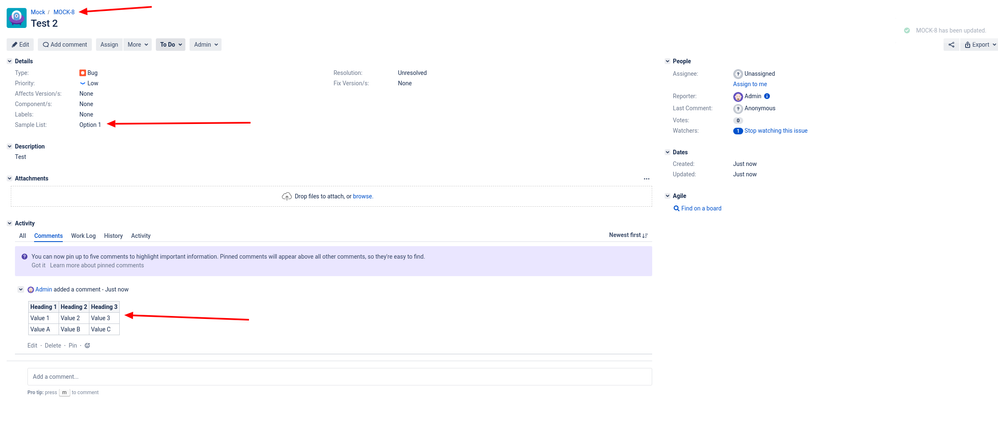Click the Edit link under the comment
The width and height of the screenshot is (998, 430).
click(32, 345)
